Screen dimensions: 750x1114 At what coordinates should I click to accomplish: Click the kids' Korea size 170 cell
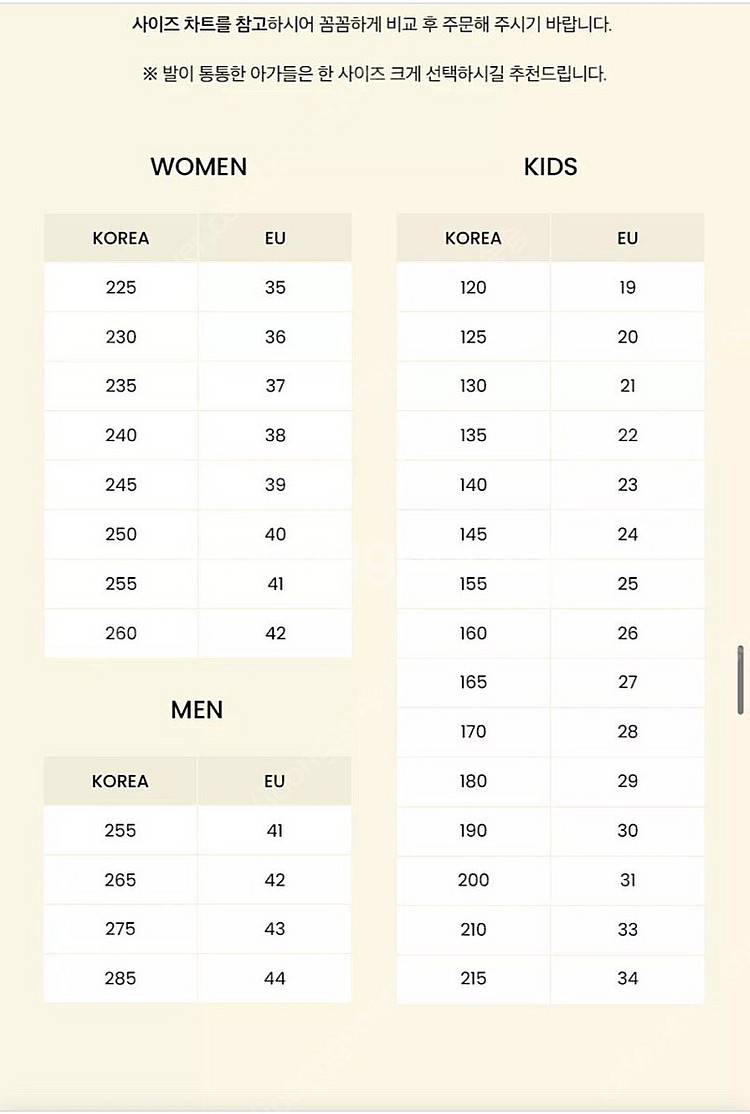pos(473,732)
